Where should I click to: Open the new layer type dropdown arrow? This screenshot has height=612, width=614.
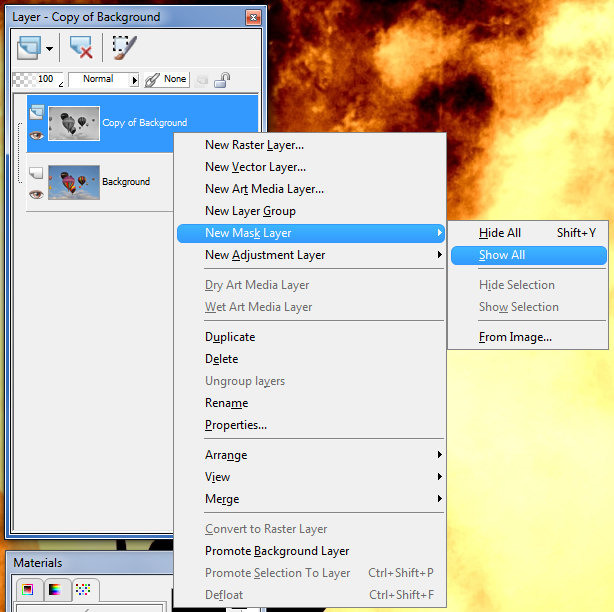[49, 47]
